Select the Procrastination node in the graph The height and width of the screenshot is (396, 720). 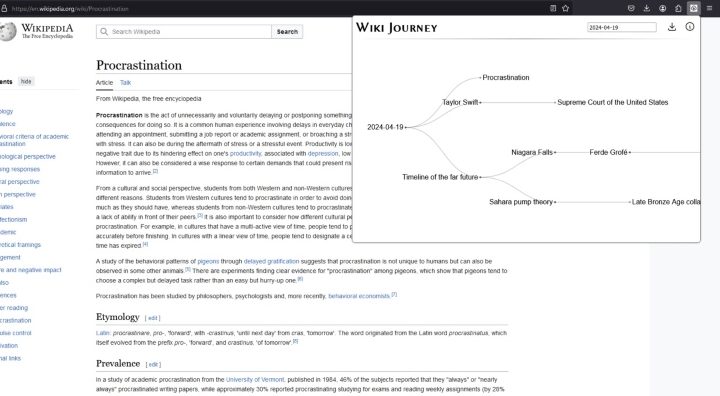pyautogui.click(x=506, y=78)
